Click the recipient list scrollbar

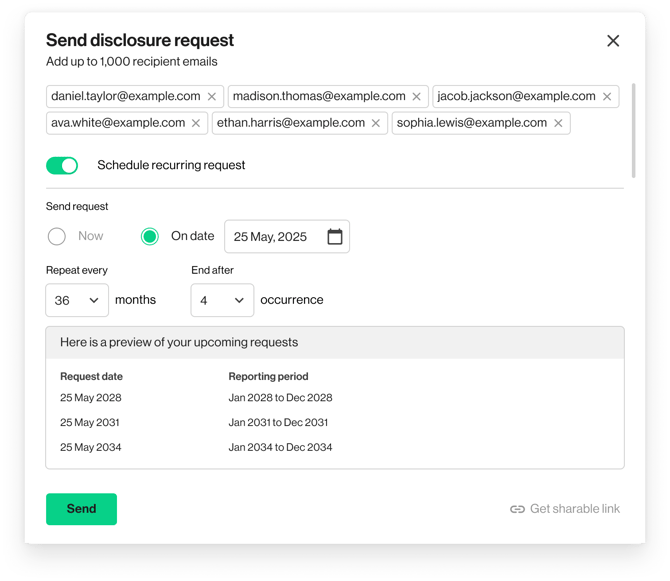(x=633, y=130)
